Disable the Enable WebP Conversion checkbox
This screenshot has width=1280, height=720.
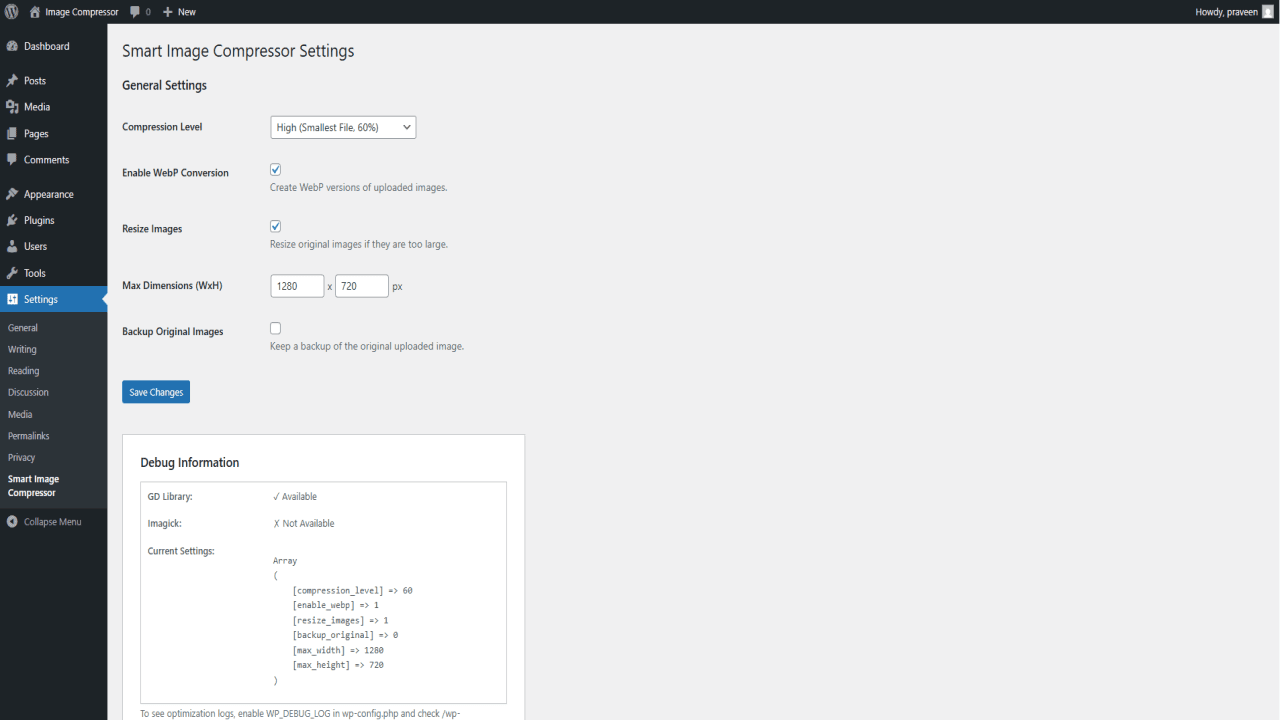pyautogui.click(x=276, y=170)
